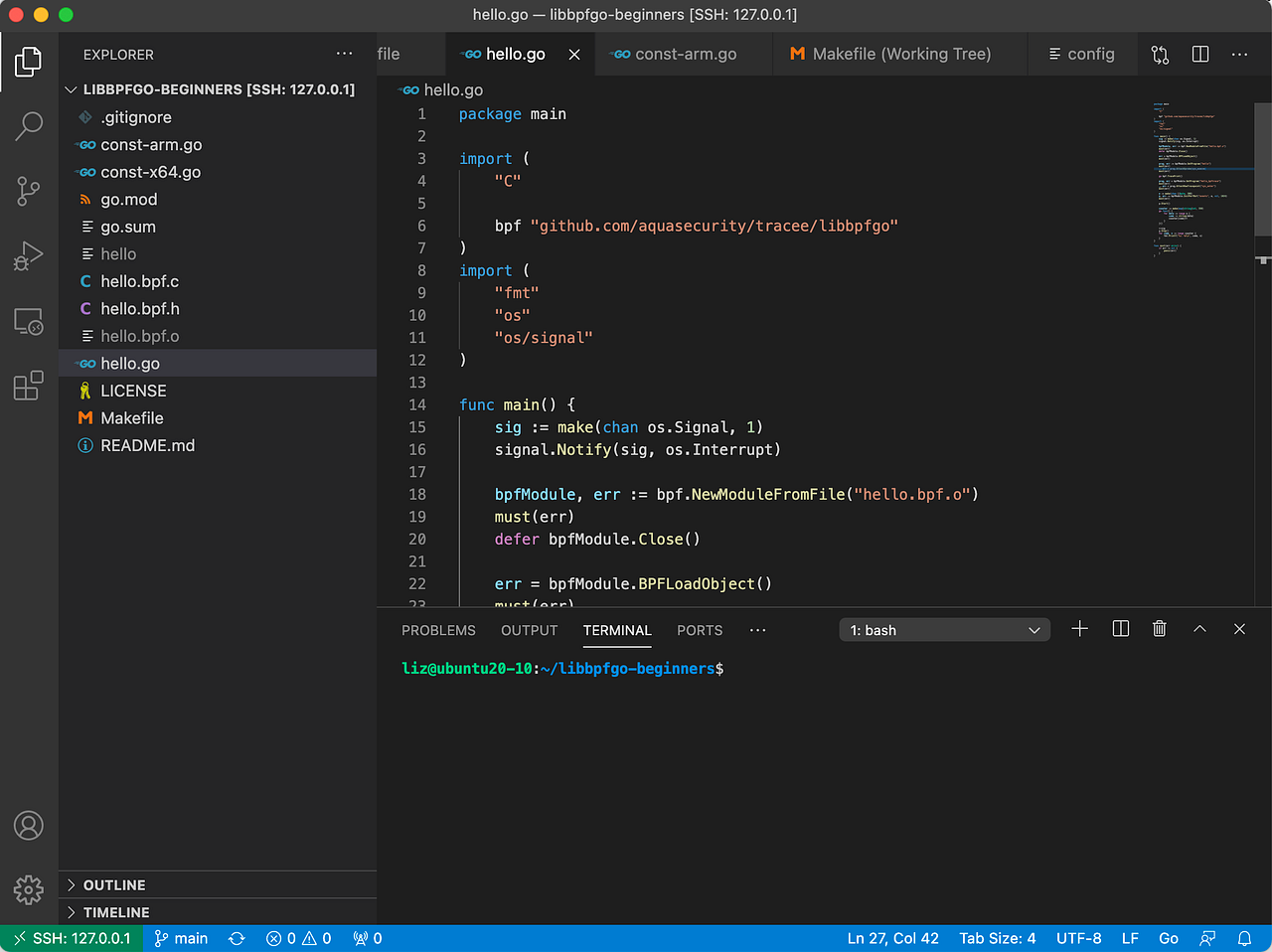
Task: Open the Accounts icon
Action: (29, 825)
